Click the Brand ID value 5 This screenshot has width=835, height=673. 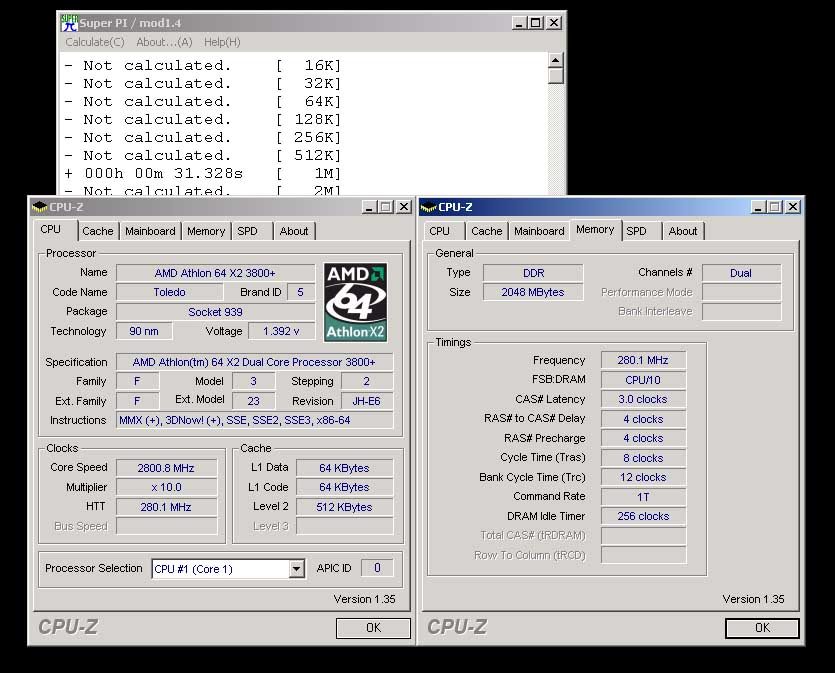[300, 292]
